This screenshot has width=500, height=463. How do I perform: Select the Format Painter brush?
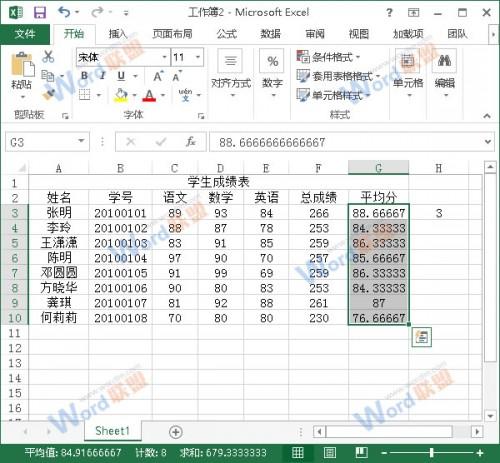[49, 95]
